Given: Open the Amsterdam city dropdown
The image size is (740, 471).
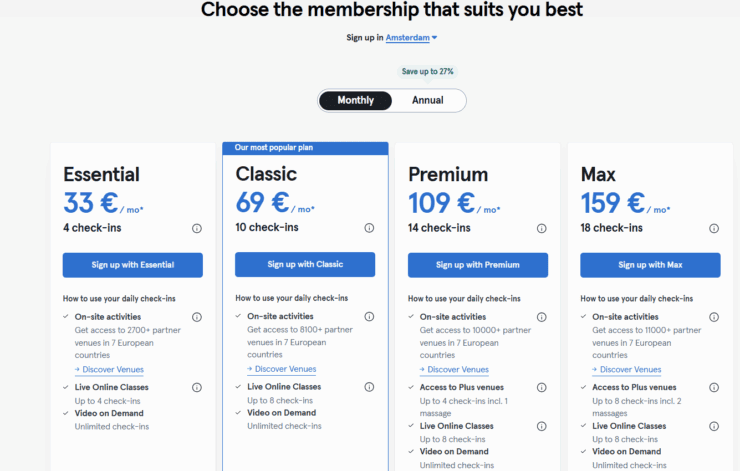Looking at the screenshot, I should (411, 38).
